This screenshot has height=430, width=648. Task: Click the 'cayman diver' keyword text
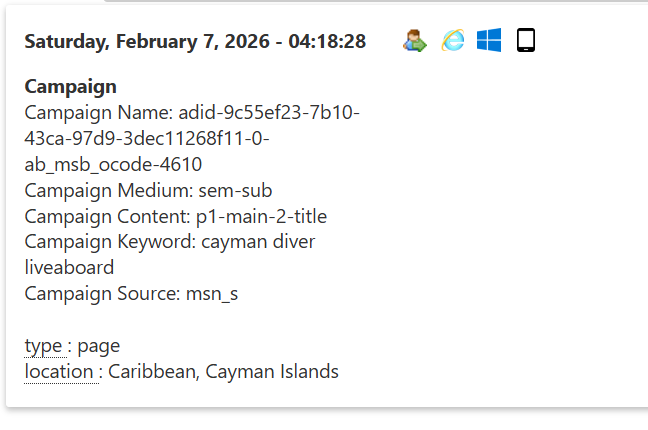(258, 242)
